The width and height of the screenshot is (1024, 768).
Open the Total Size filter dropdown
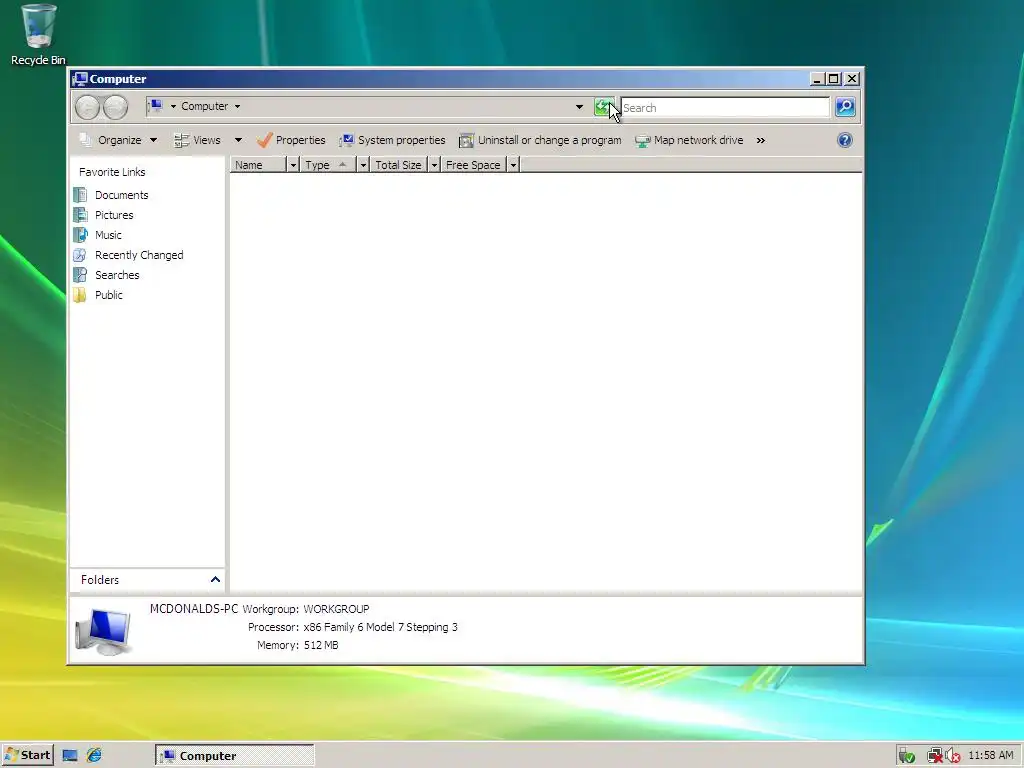pos(434,165)
